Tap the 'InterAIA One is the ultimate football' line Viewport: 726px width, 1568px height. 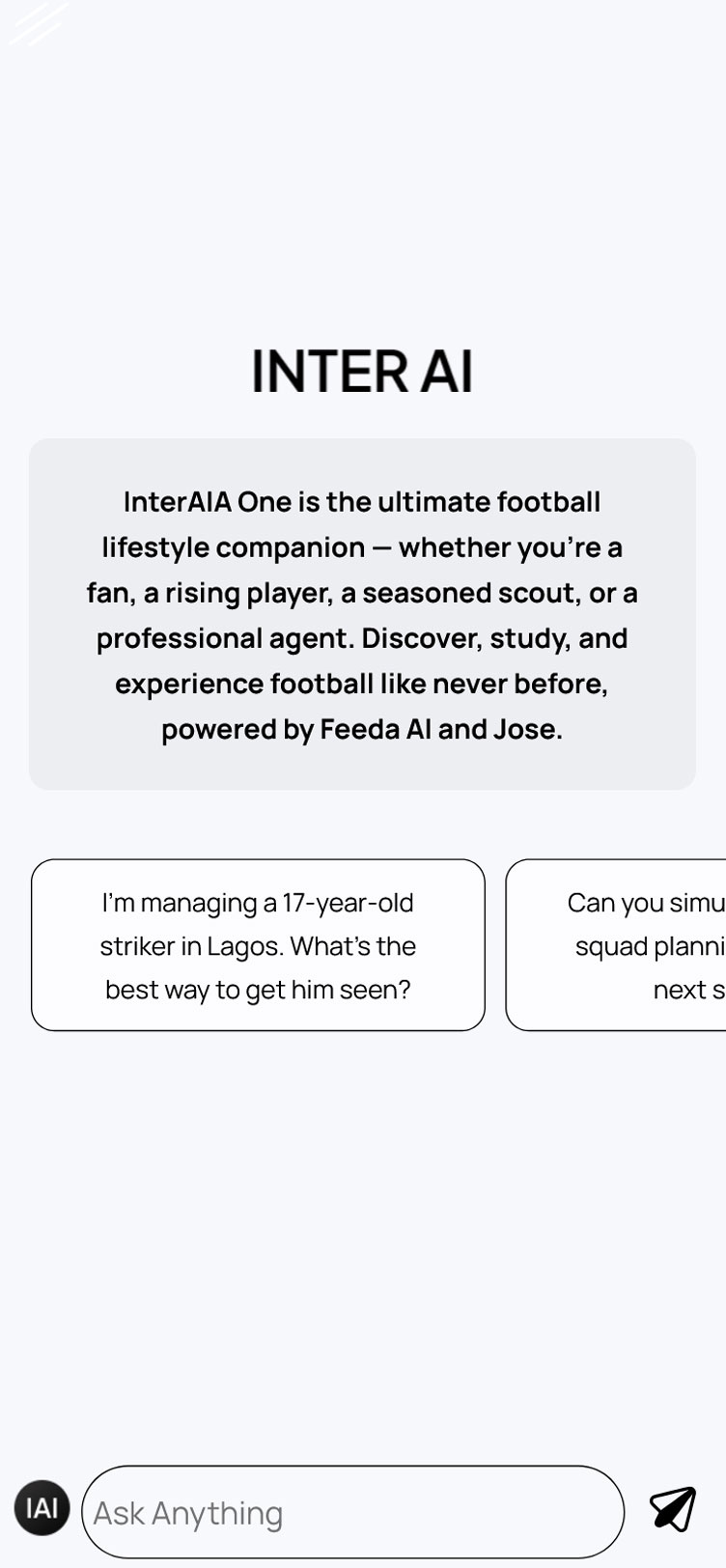362,502
